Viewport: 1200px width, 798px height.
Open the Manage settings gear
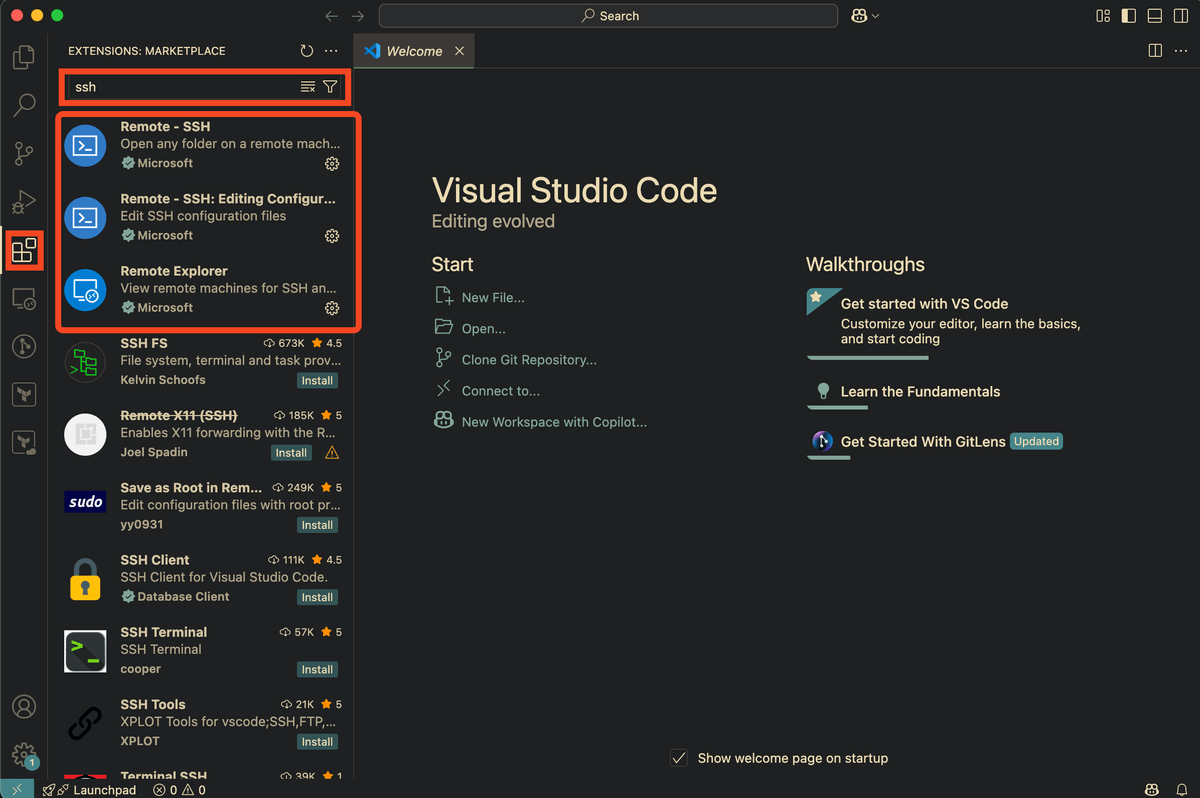tap(23, 755)
